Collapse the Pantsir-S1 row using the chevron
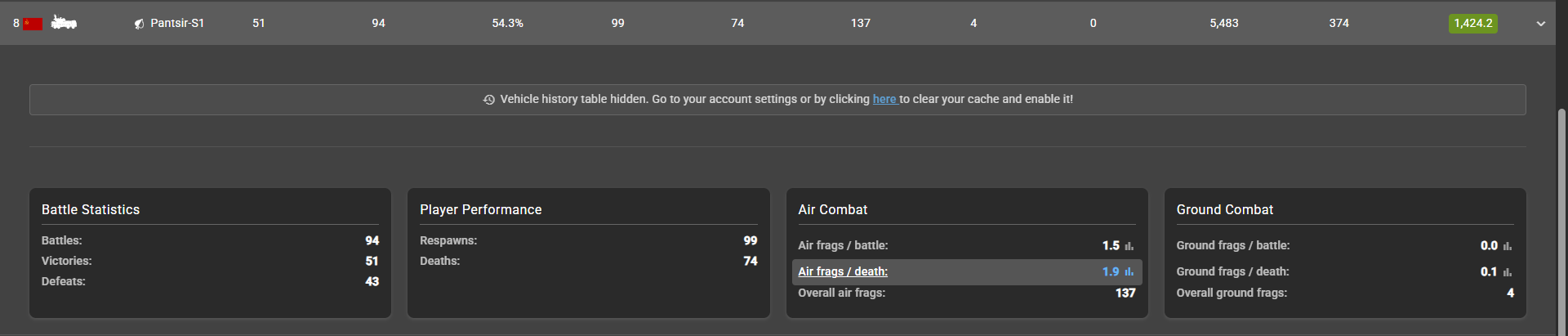 pos(1541,24)
